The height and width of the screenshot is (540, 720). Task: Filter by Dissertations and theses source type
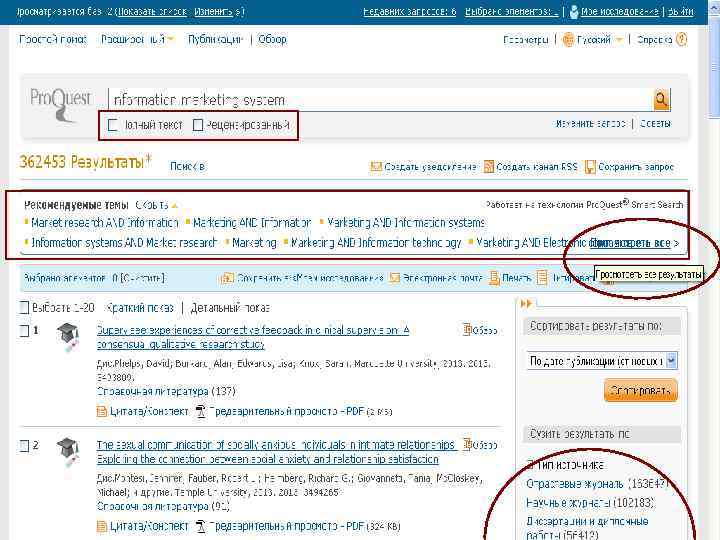(587, 528)
